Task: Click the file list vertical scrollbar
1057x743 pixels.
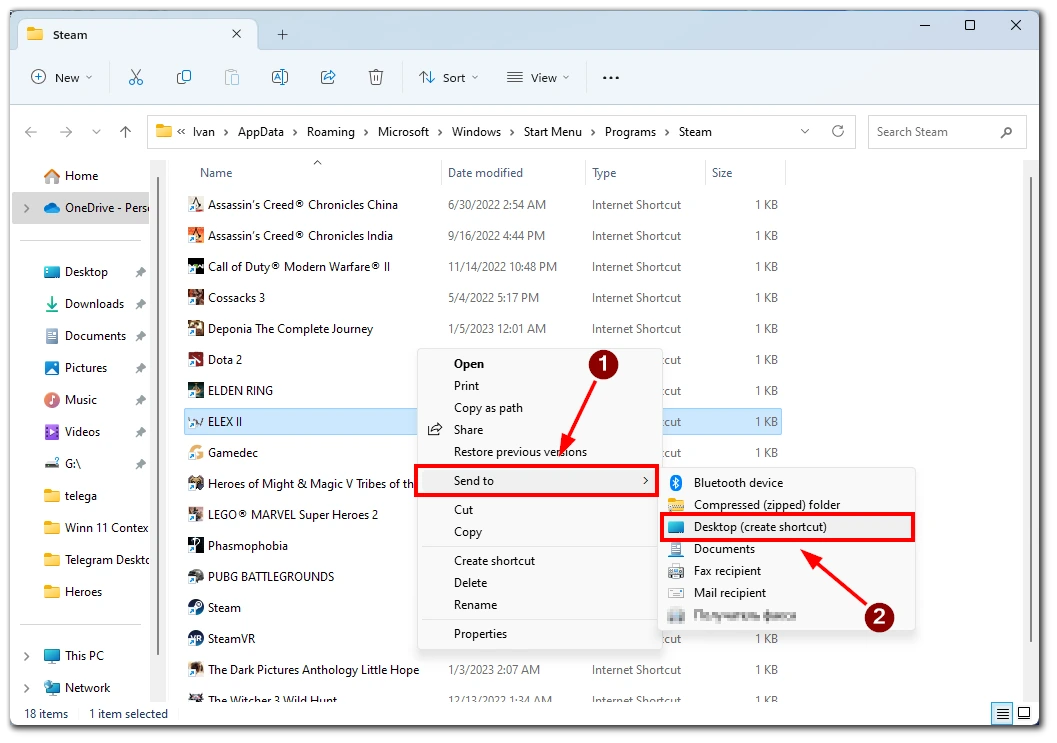Action: (1031, 408)
